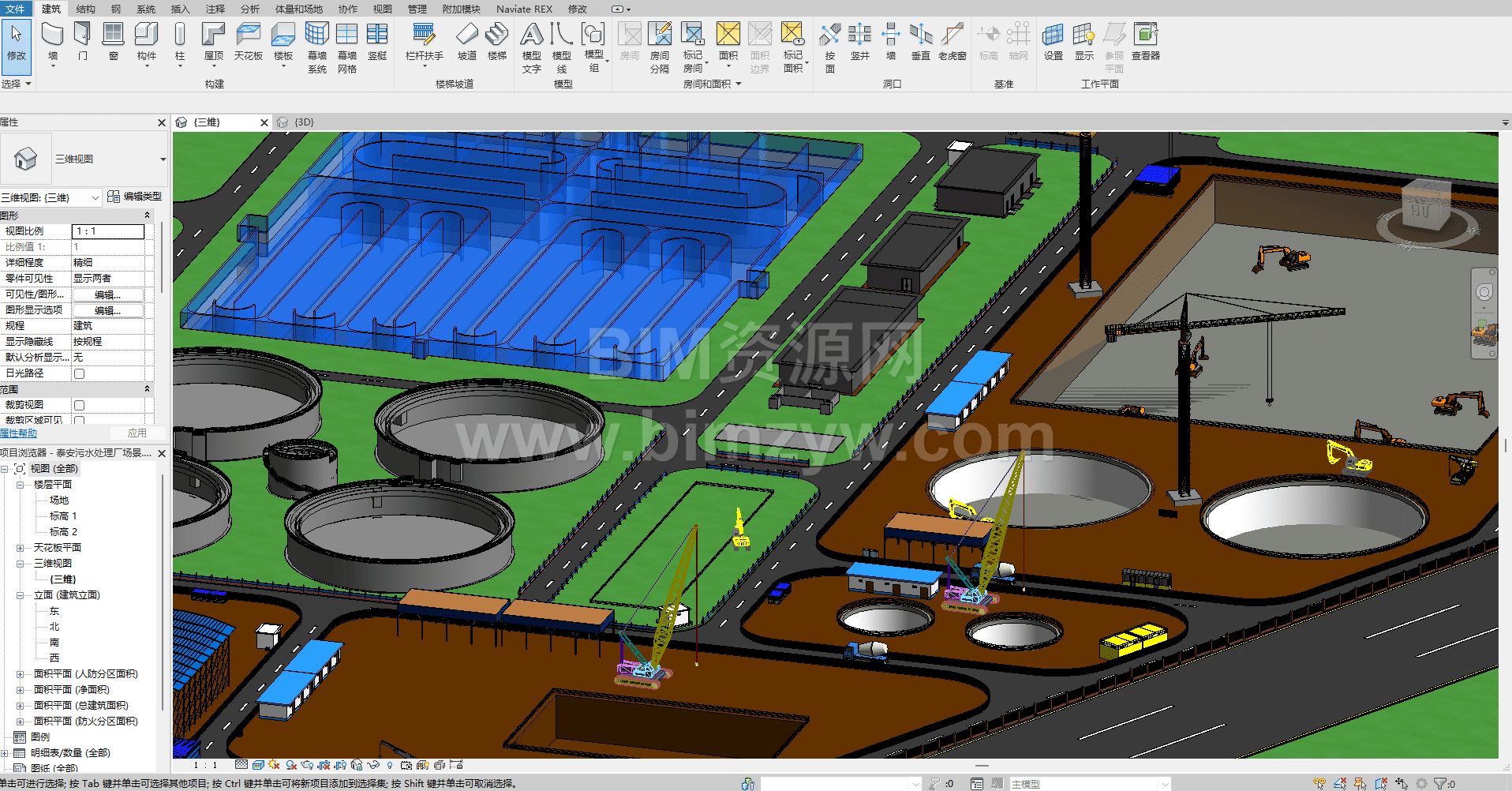Open the work plane Viewer (查看器)

click(1146, 42)
